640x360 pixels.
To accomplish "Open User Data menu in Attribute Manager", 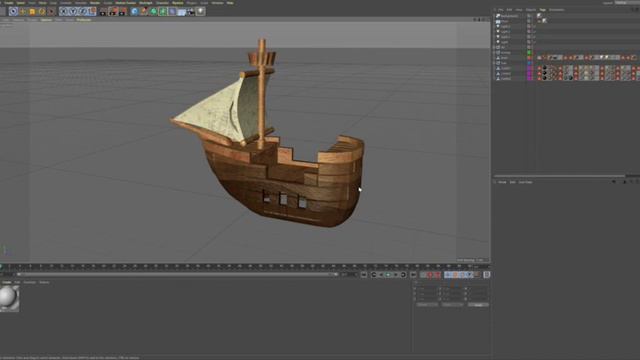I will 525,182.
